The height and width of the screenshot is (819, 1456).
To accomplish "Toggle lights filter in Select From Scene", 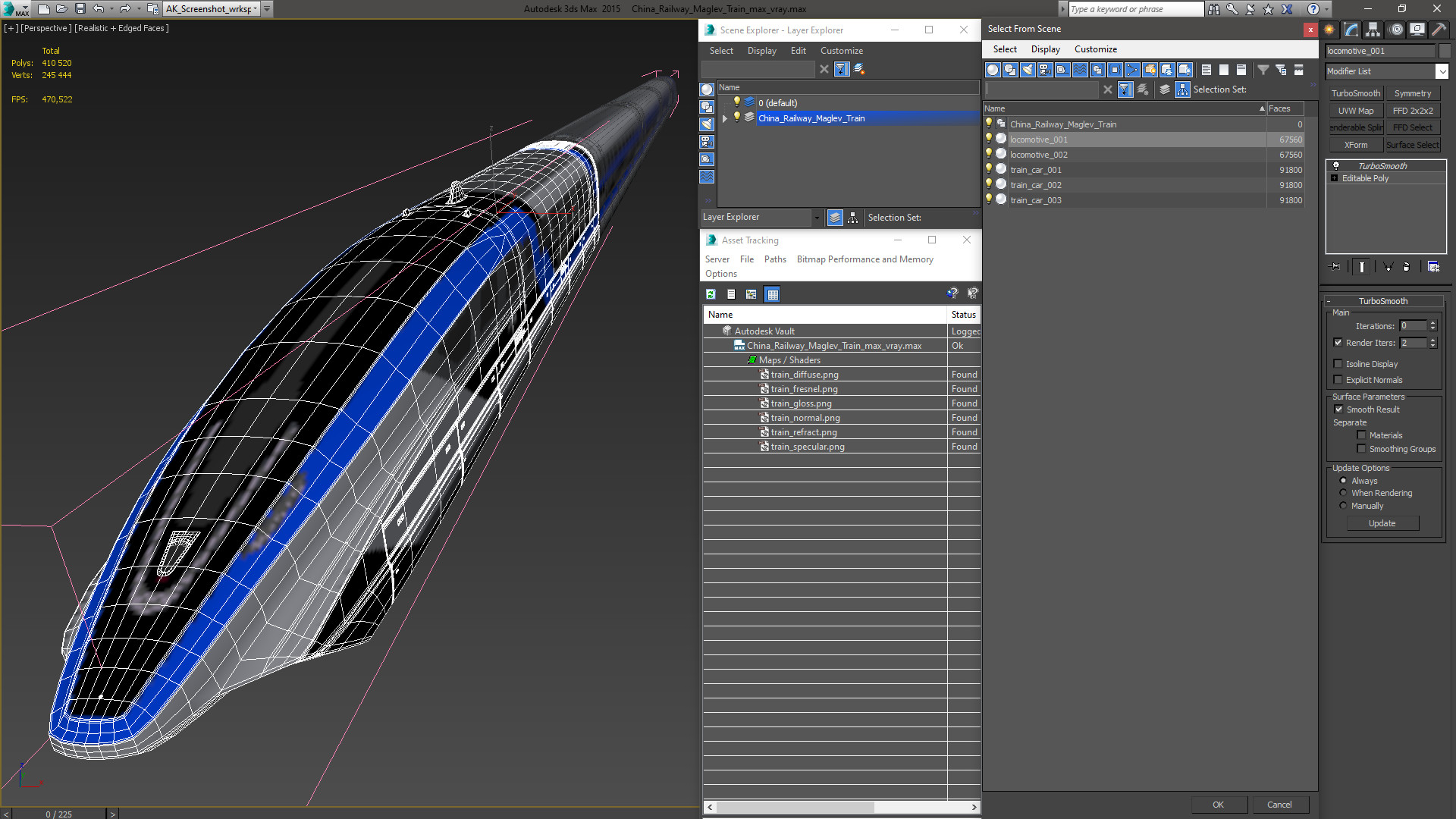I will click(1028, 70).
